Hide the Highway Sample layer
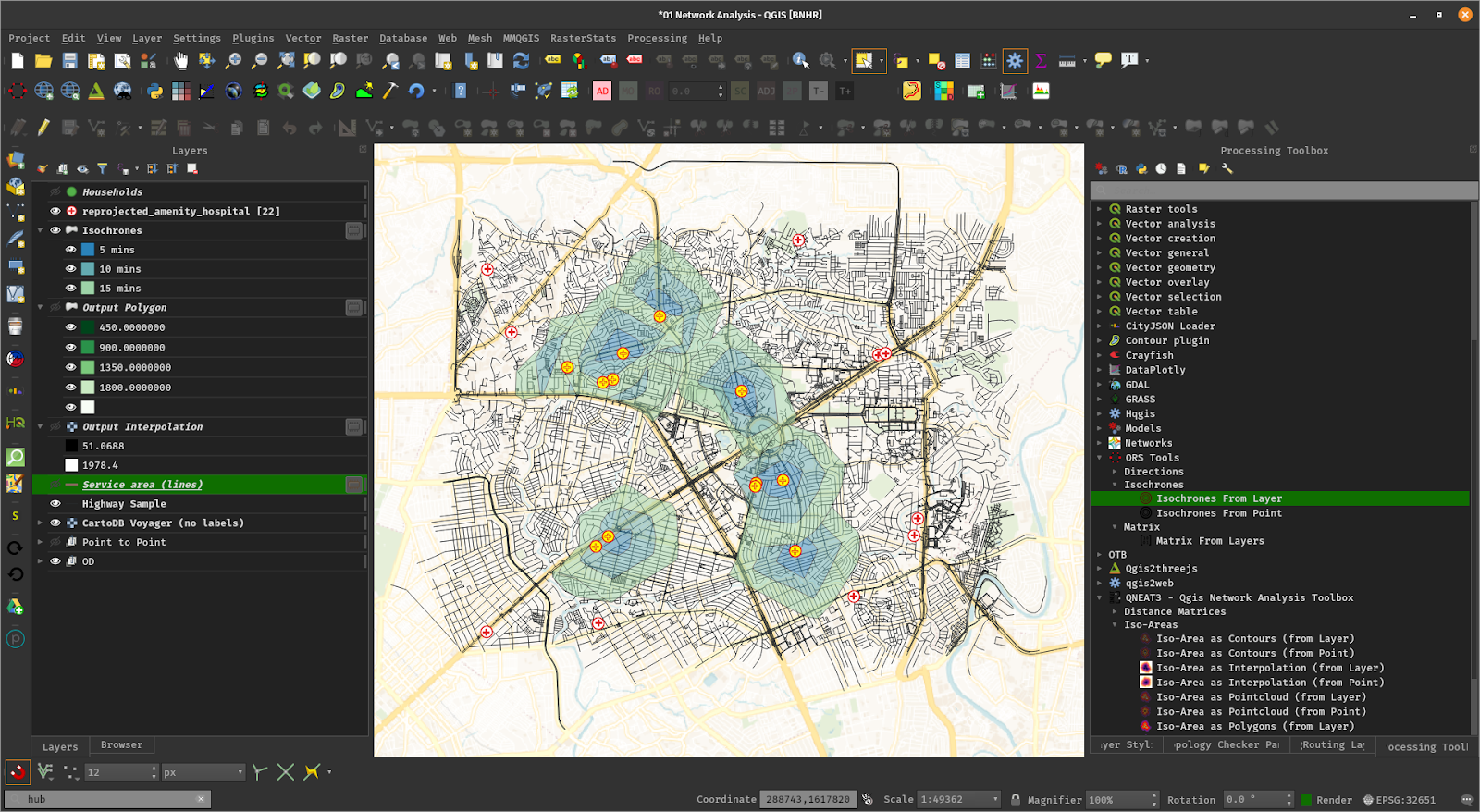This screenshot has width=1480, height=812. click(x=55, y=504)
